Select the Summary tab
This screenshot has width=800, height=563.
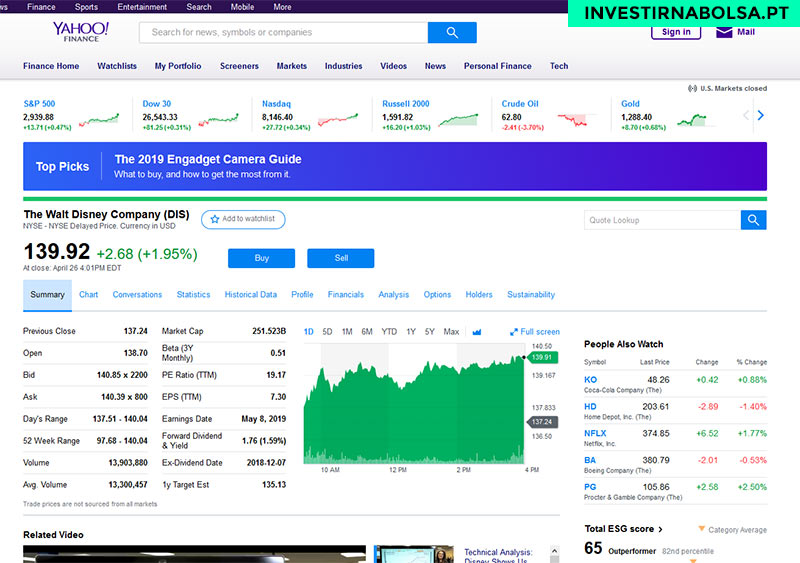point(47,295)
